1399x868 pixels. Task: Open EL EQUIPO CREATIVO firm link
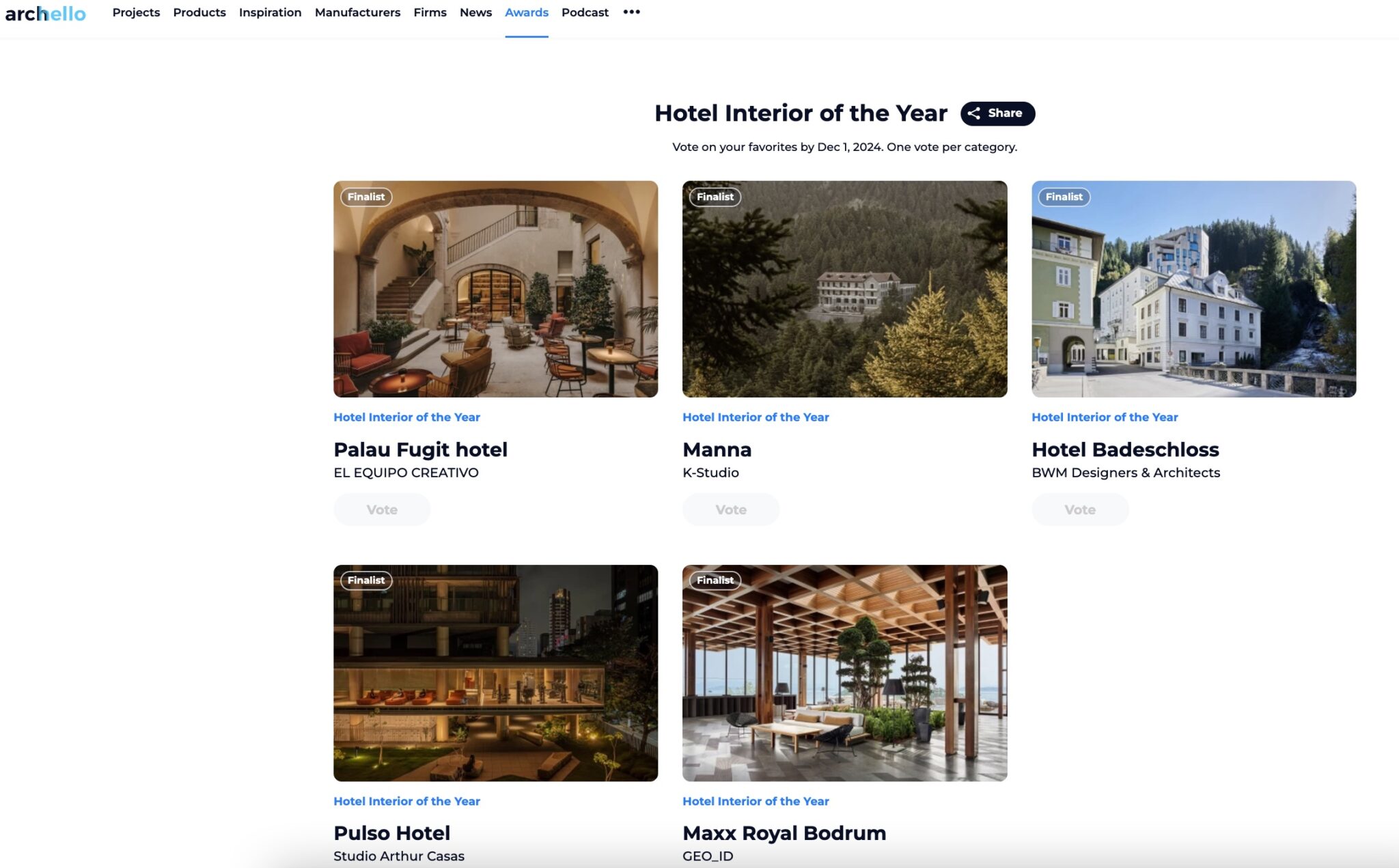click(x=406, y=473)
